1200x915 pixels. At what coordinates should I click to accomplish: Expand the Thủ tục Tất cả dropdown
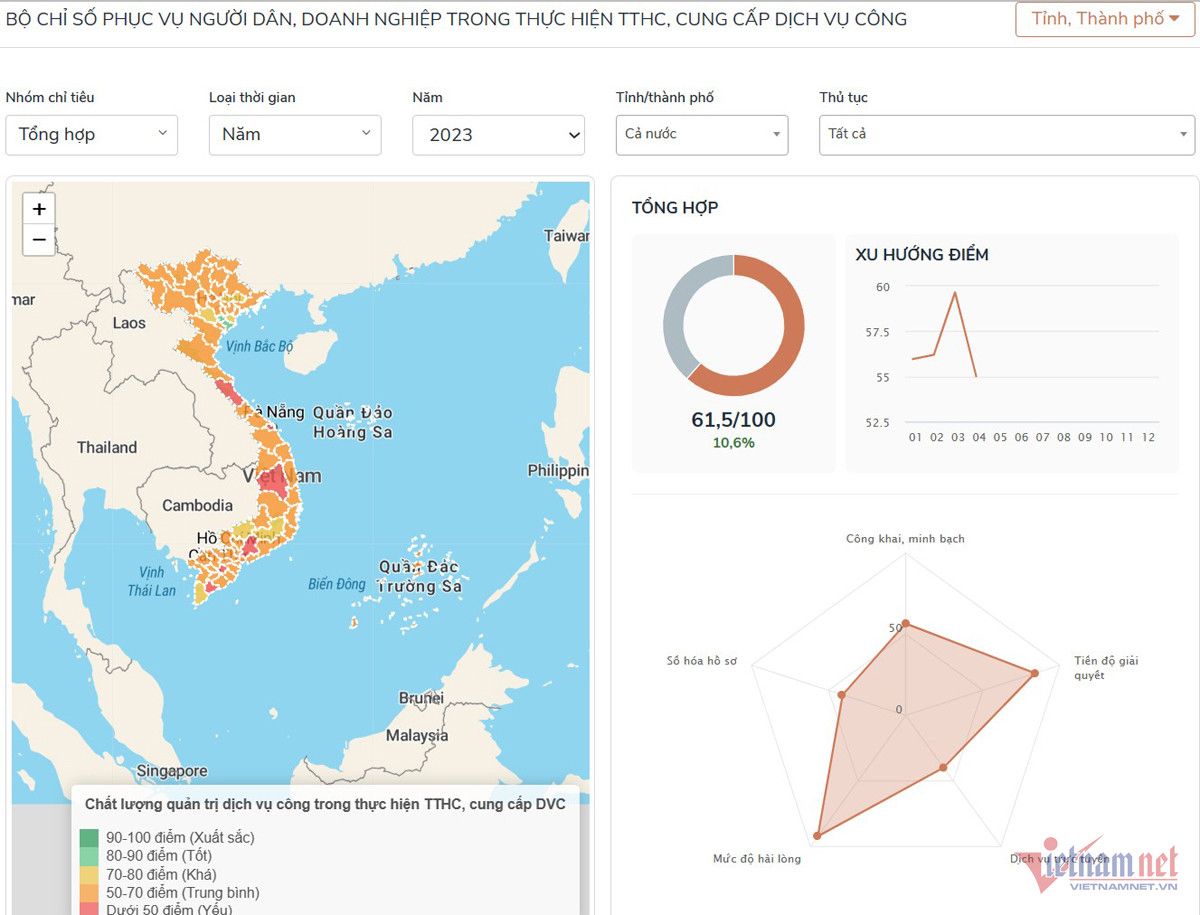(x=1006, y=135)
